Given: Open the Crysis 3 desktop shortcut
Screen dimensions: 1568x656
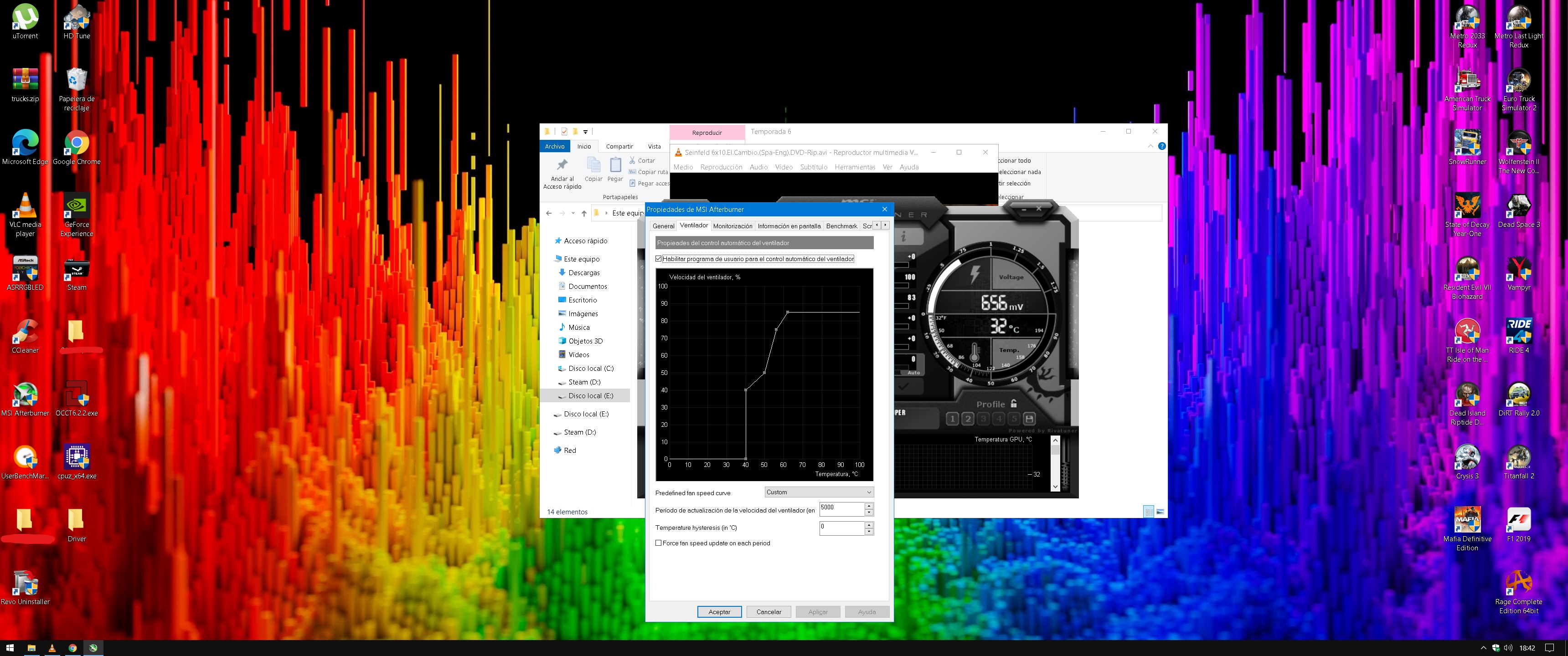Looking at the screenshot, I should 1467,462.
